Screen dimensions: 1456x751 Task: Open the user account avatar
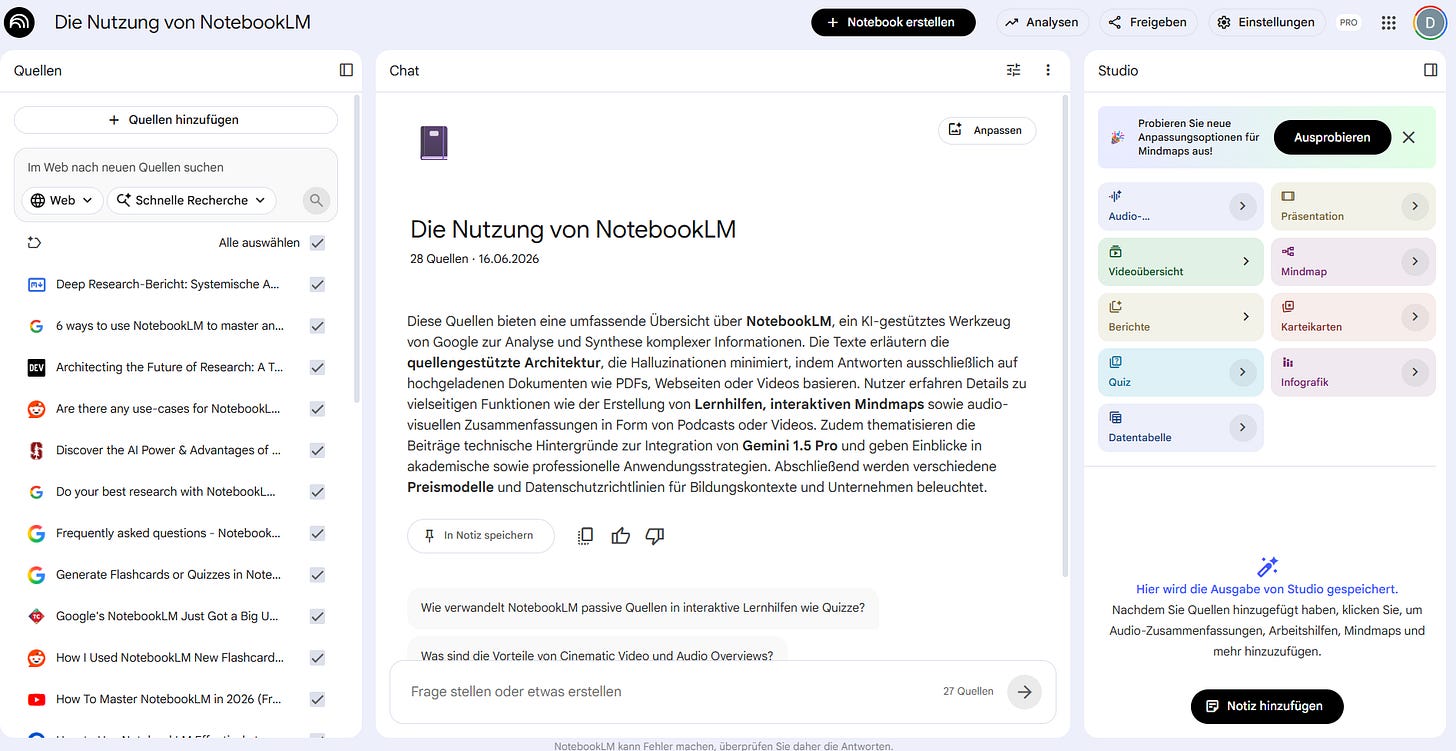1429,22
